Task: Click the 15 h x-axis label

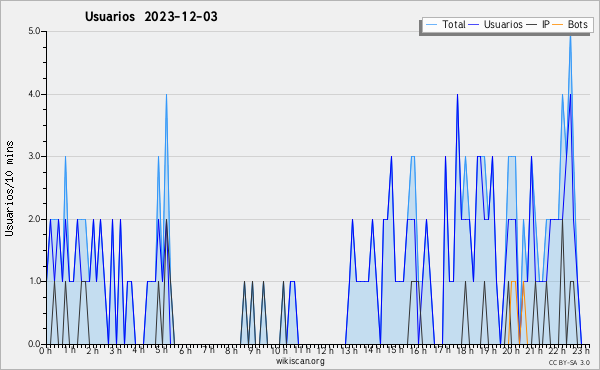Action: coord(395,350)
